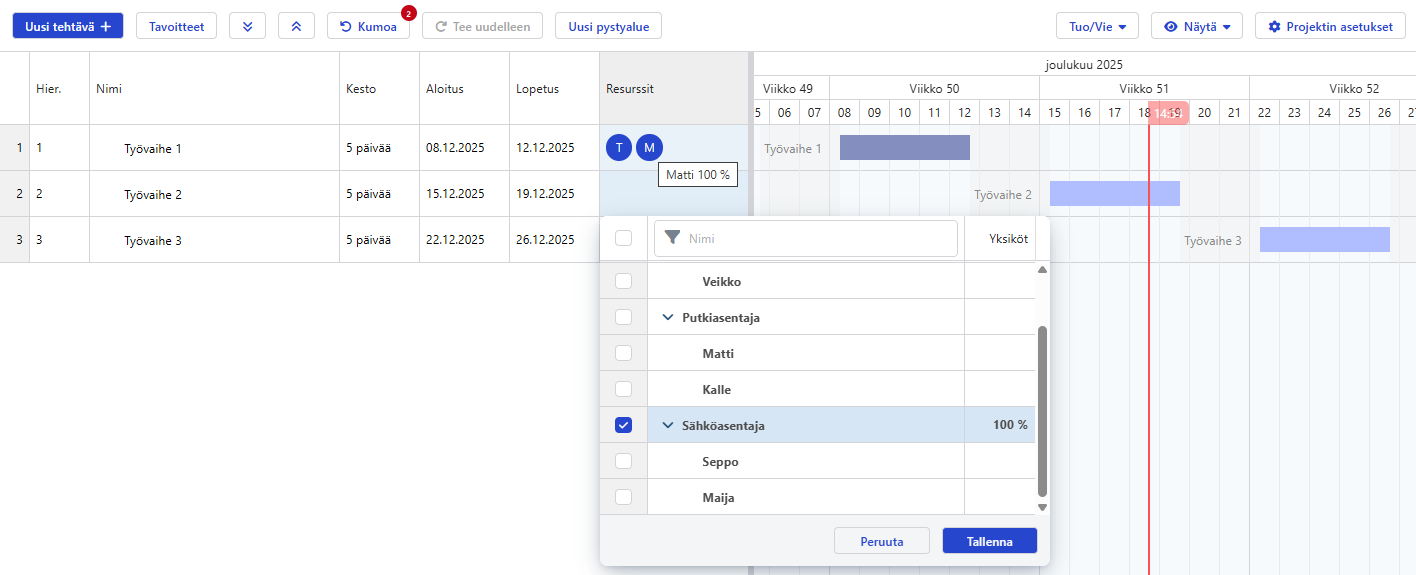Uncheck the Sähköasentaja group checkbox
This screenshot has width=1416, height=575.
[623, 425]
